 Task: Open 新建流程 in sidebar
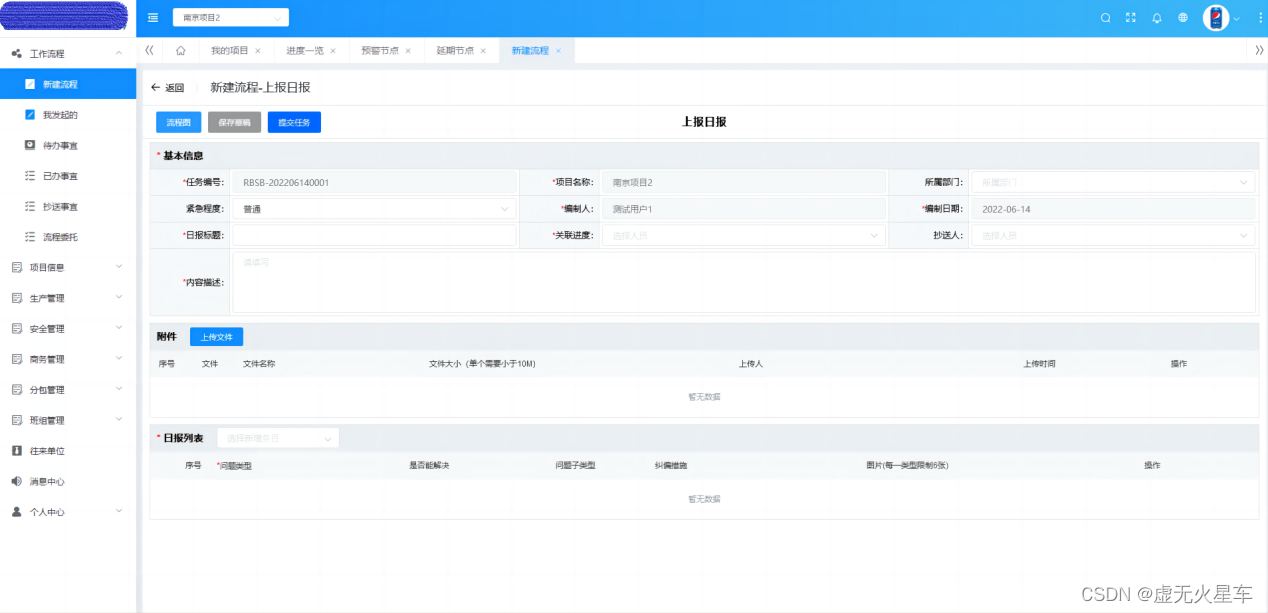coord(68,84)
